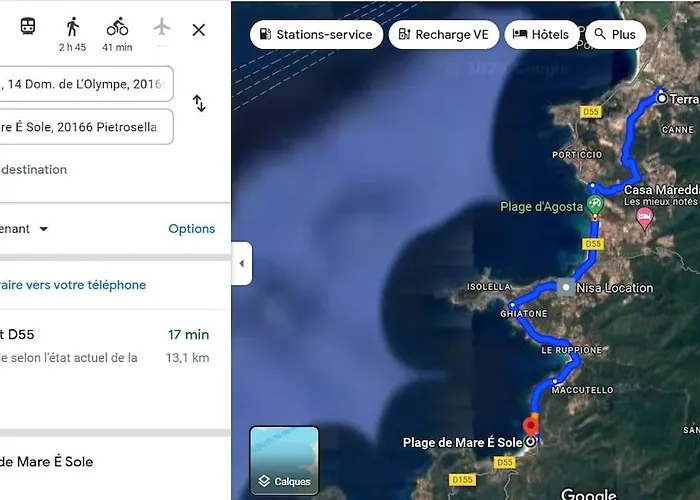The height and width of the screenshot is (500, 700).
Task: Send the itinerary to your phone
Action: 73,285
